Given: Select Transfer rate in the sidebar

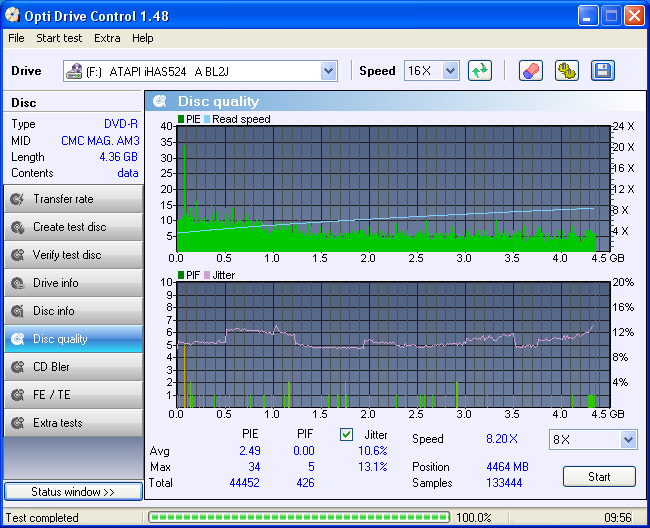Looking at the screenshot, I should (x=73, y=199).
